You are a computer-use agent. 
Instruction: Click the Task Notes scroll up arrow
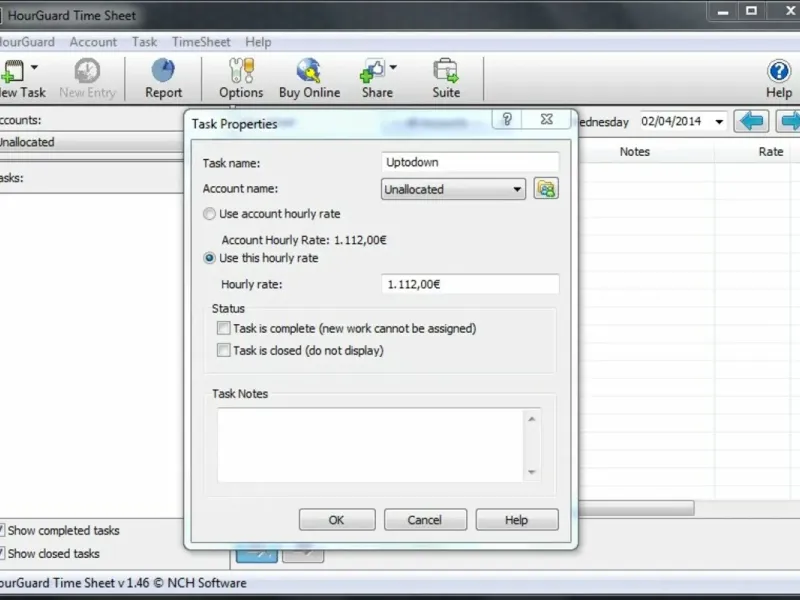(x=532, y=419)
